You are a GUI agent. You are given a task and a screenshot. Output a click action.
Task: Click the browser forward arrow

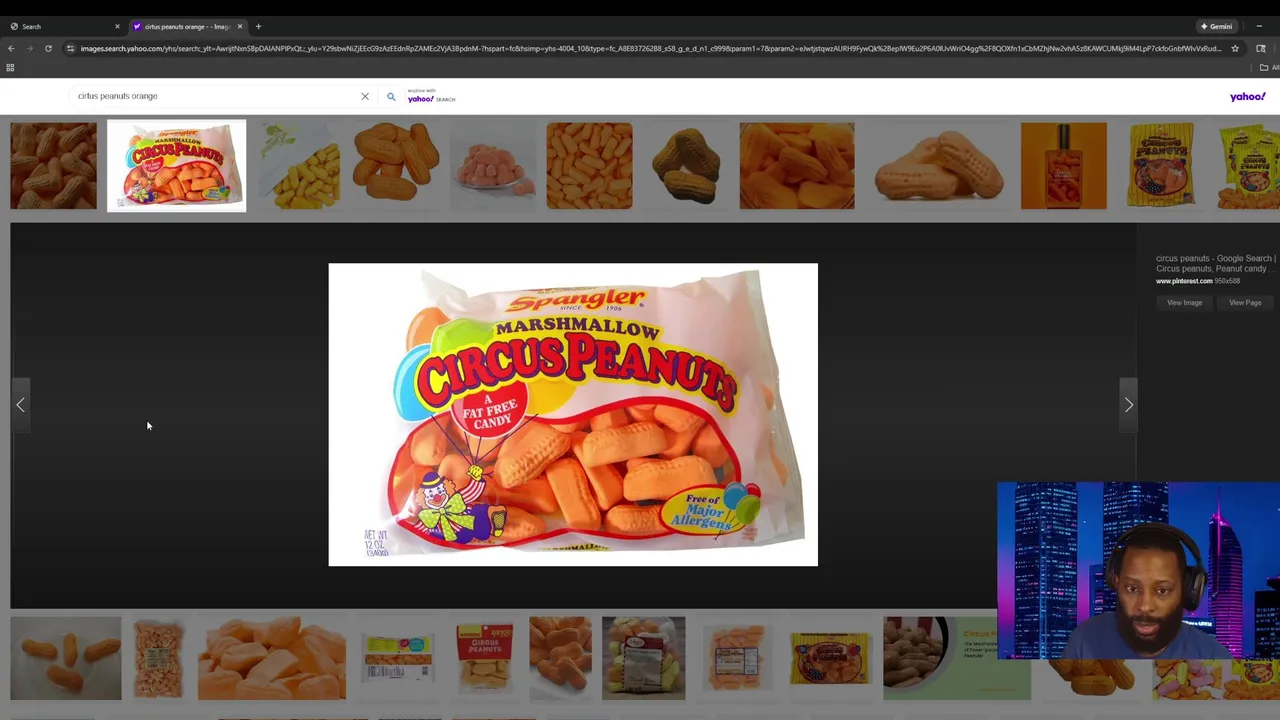click(x=29, y=48)
